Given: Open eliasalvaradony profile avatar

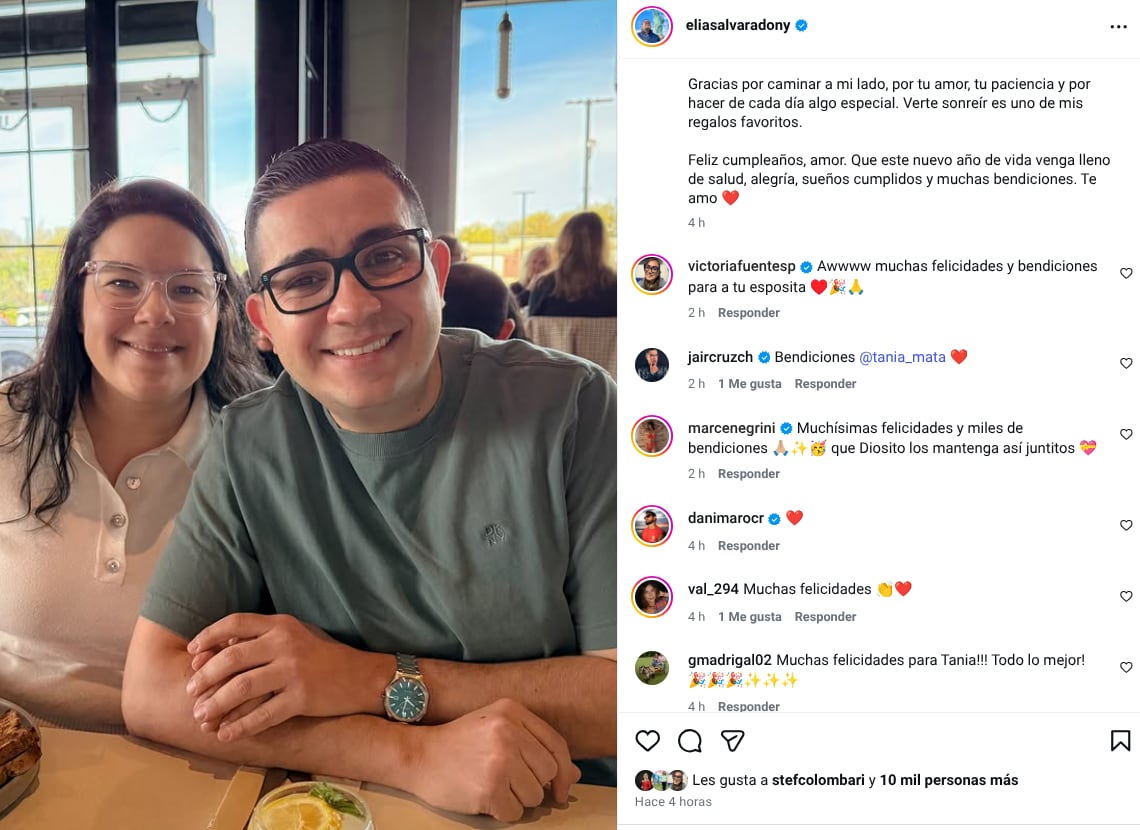Looking at the screenshot, I should point(652,27).
